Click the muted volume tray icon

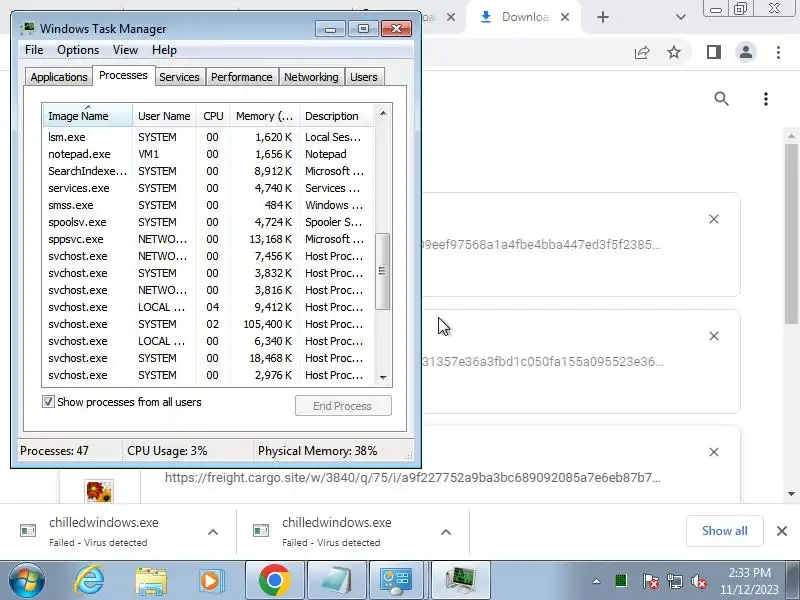[x=698, y=581]
